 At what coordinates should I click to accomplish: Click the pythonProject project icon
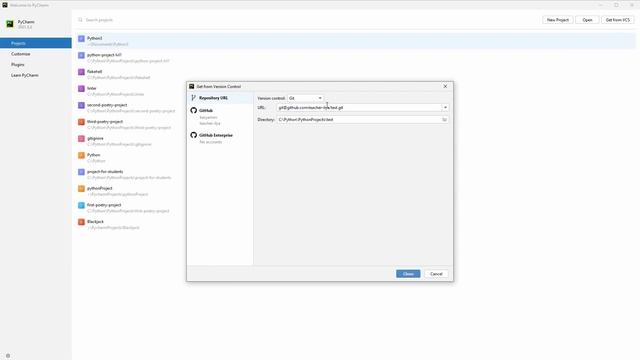click(x=81, y=189)
